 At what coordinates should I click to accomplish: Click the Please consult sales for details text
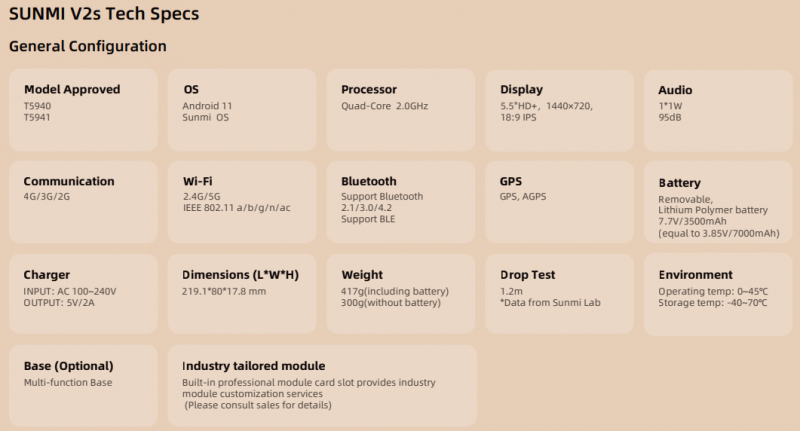coord(258,405)
